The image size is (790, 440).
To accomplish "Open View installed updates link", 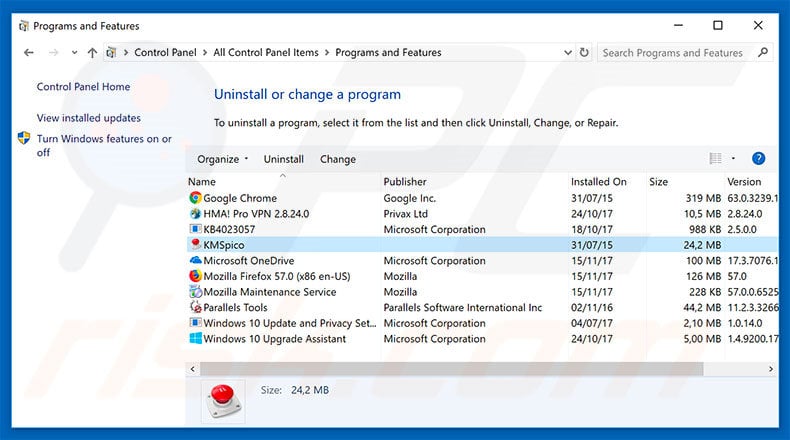I will [89, 118].
